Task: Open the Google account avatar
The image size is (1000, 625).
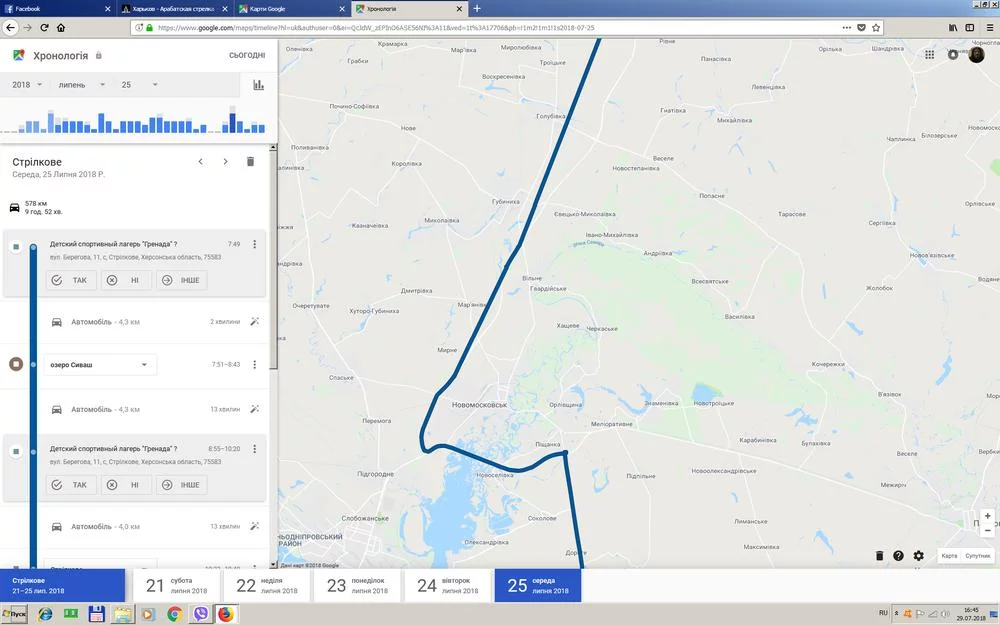Action: pos(976,54)
